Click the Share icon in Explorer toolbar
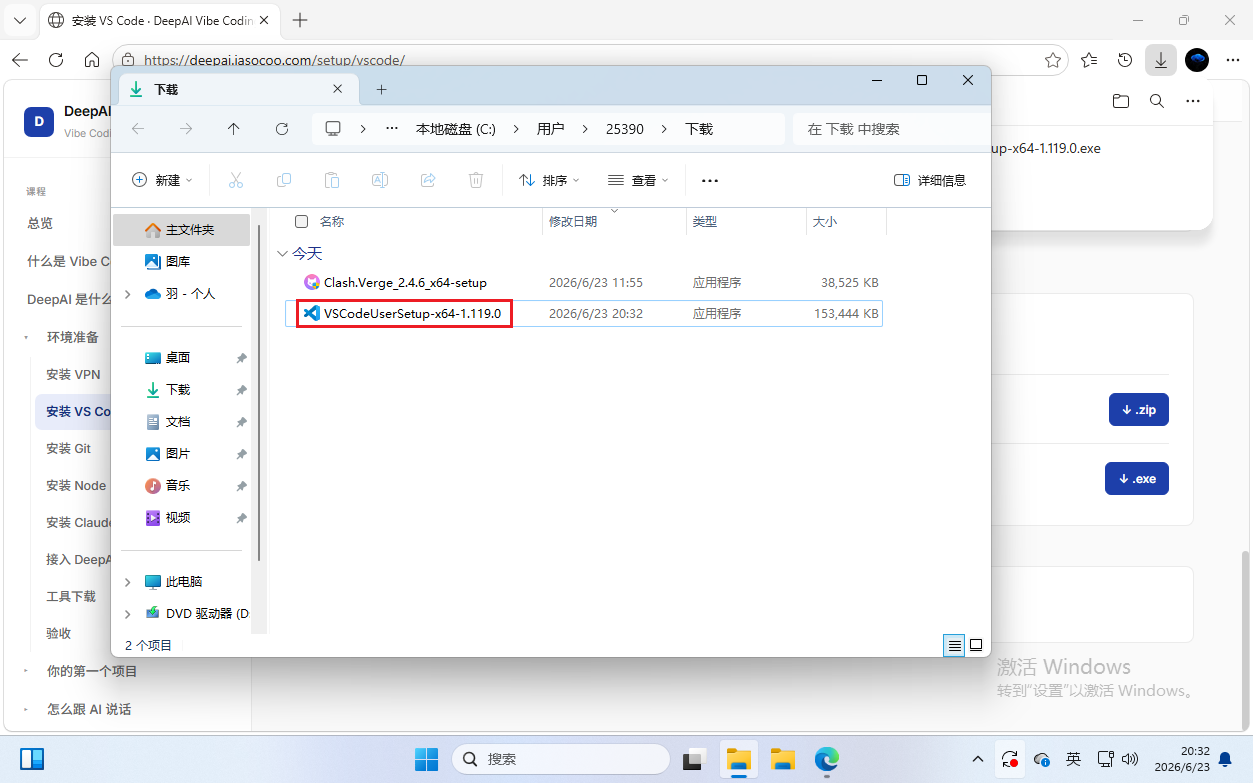 (x=428, y=180)
